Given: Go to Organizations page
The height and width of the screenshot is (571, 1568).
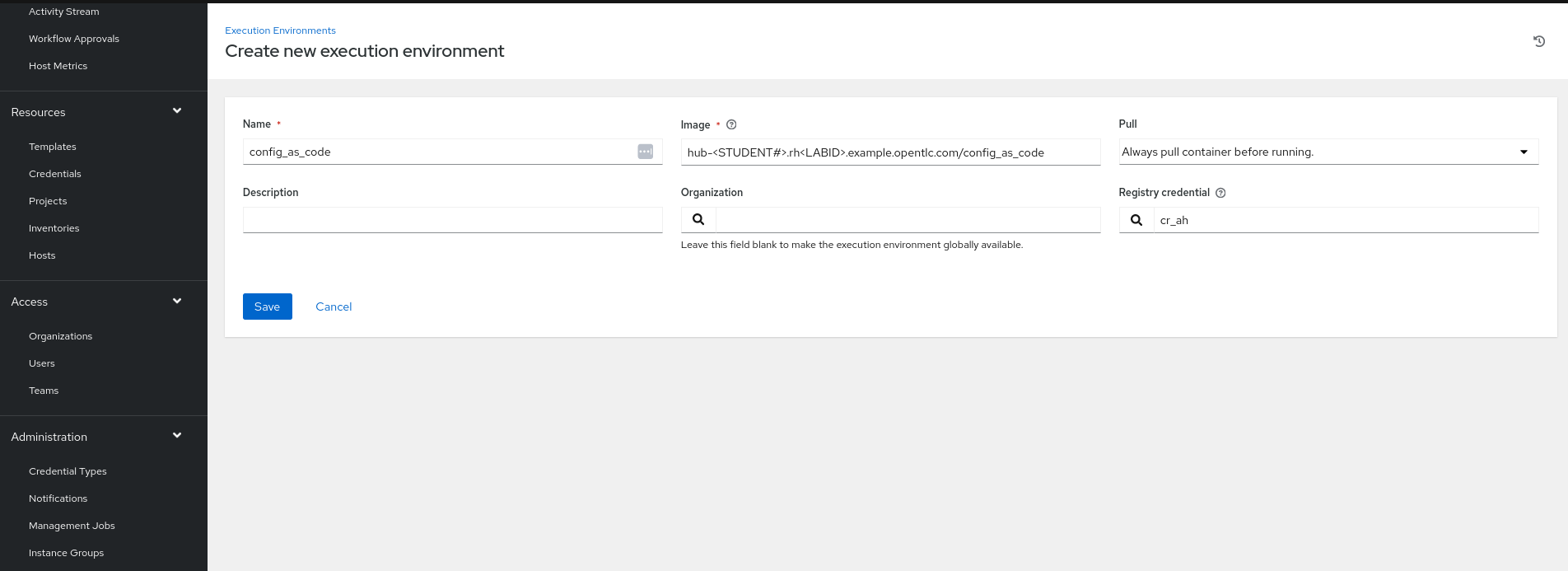Looking at the screenshot, I should click(61, 336).
